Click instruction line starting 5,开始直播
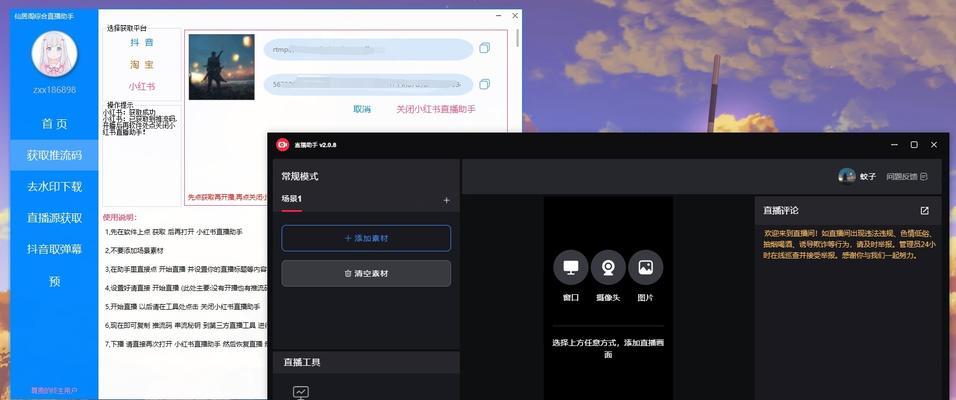Screen dimensions: 956x400 pyautogui.click(x=182, y=307)
